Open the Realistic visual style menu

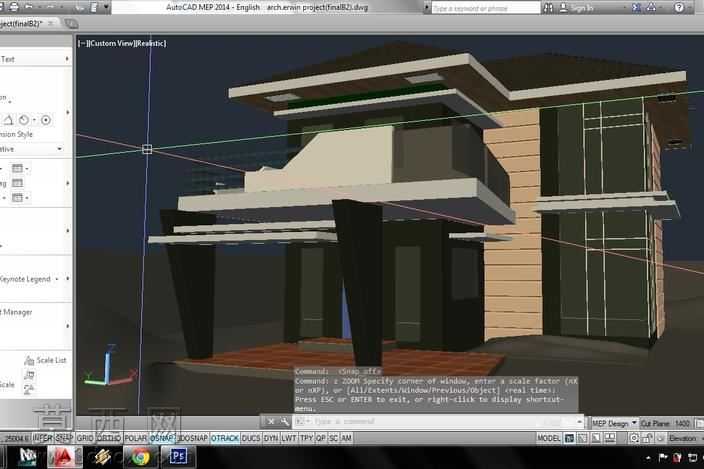click(x=150, y=44)
